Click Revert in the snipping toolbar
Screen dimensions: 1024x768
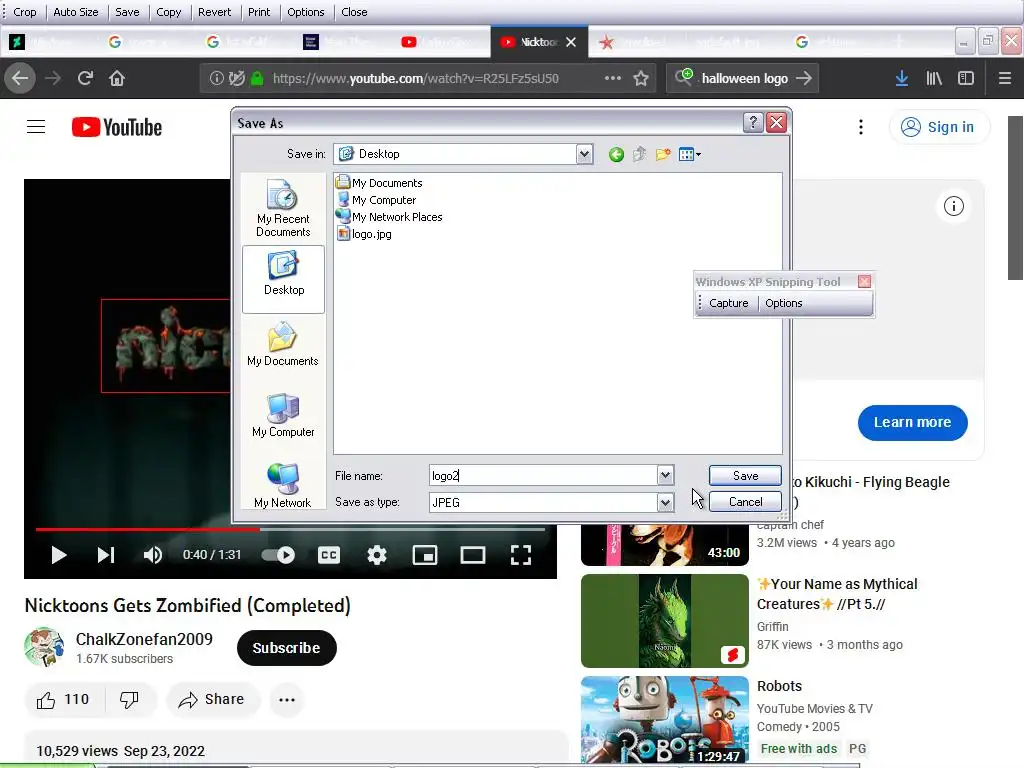click(214, 12)
